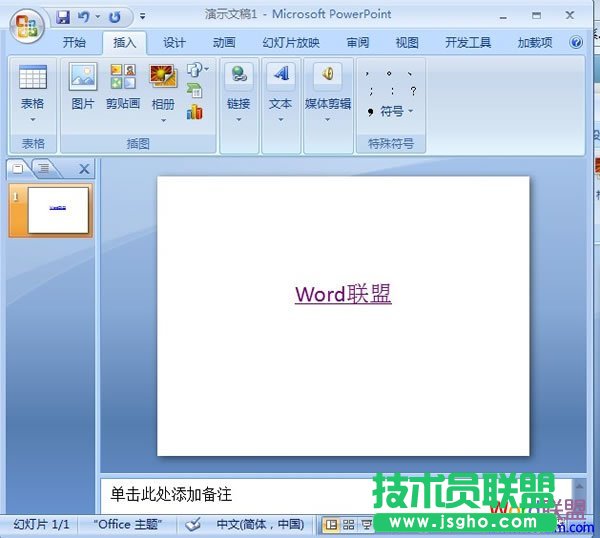This screenshot has height=538, width=600.
Task: Insert the question mark special symbol
Action: coord(413,91)
